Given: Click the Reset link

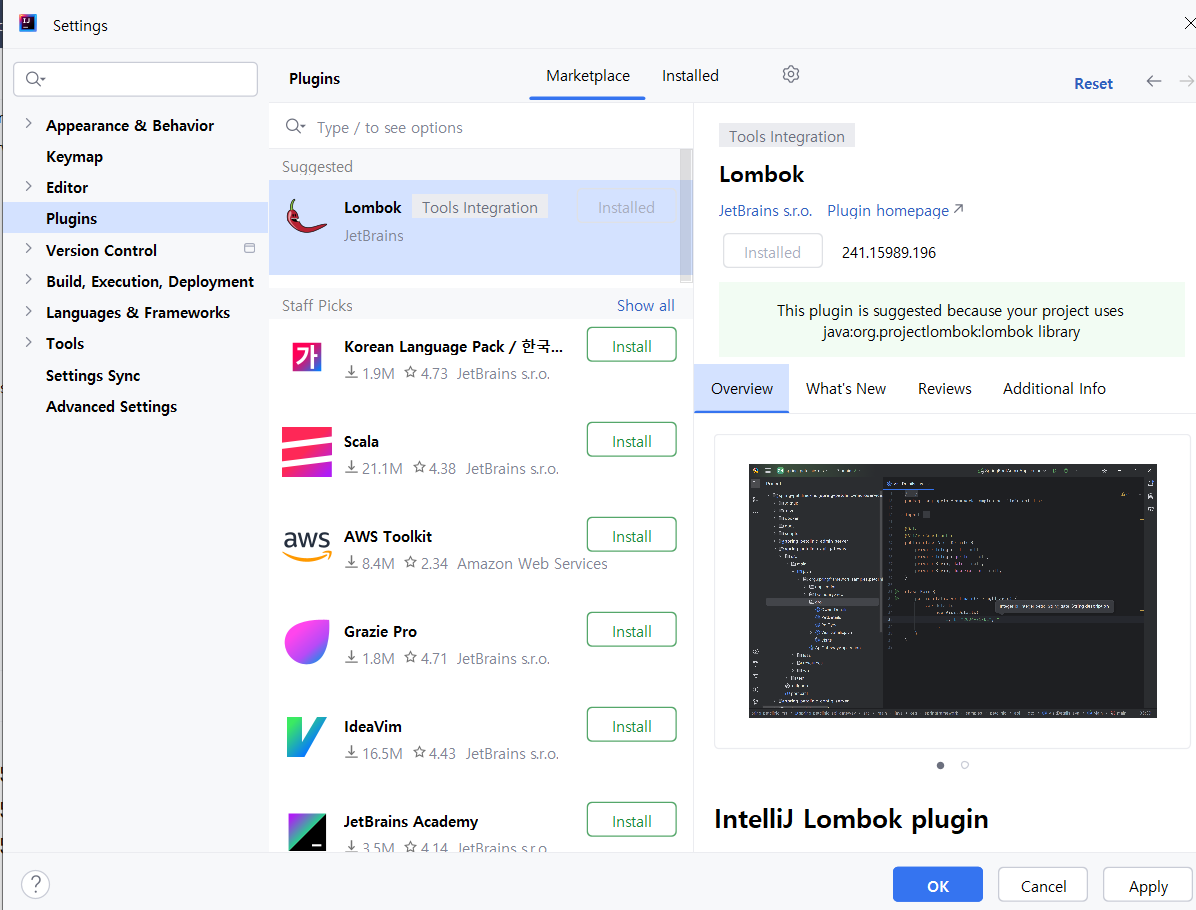Looking at the screenshot, I should click(1093, 84).
